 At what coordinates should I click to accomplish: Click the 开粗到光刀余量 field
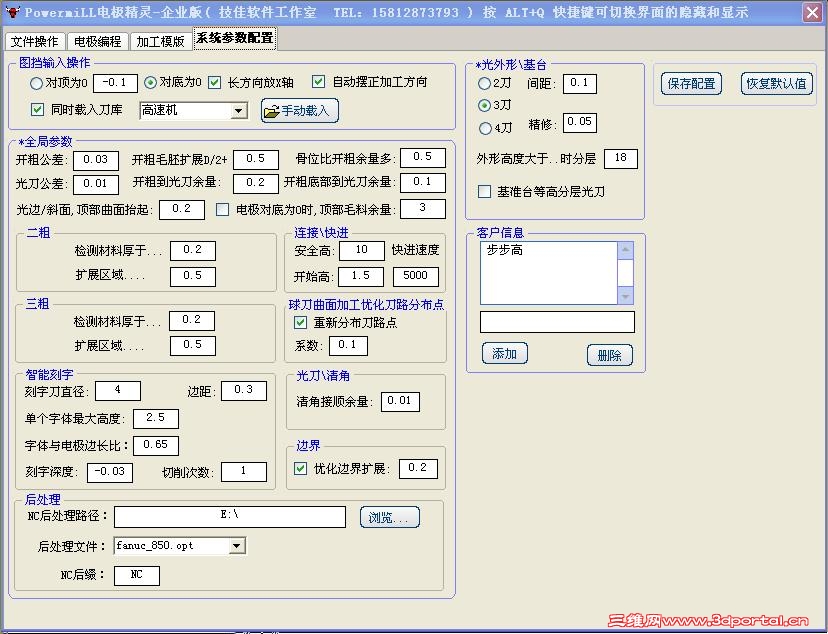256,183
